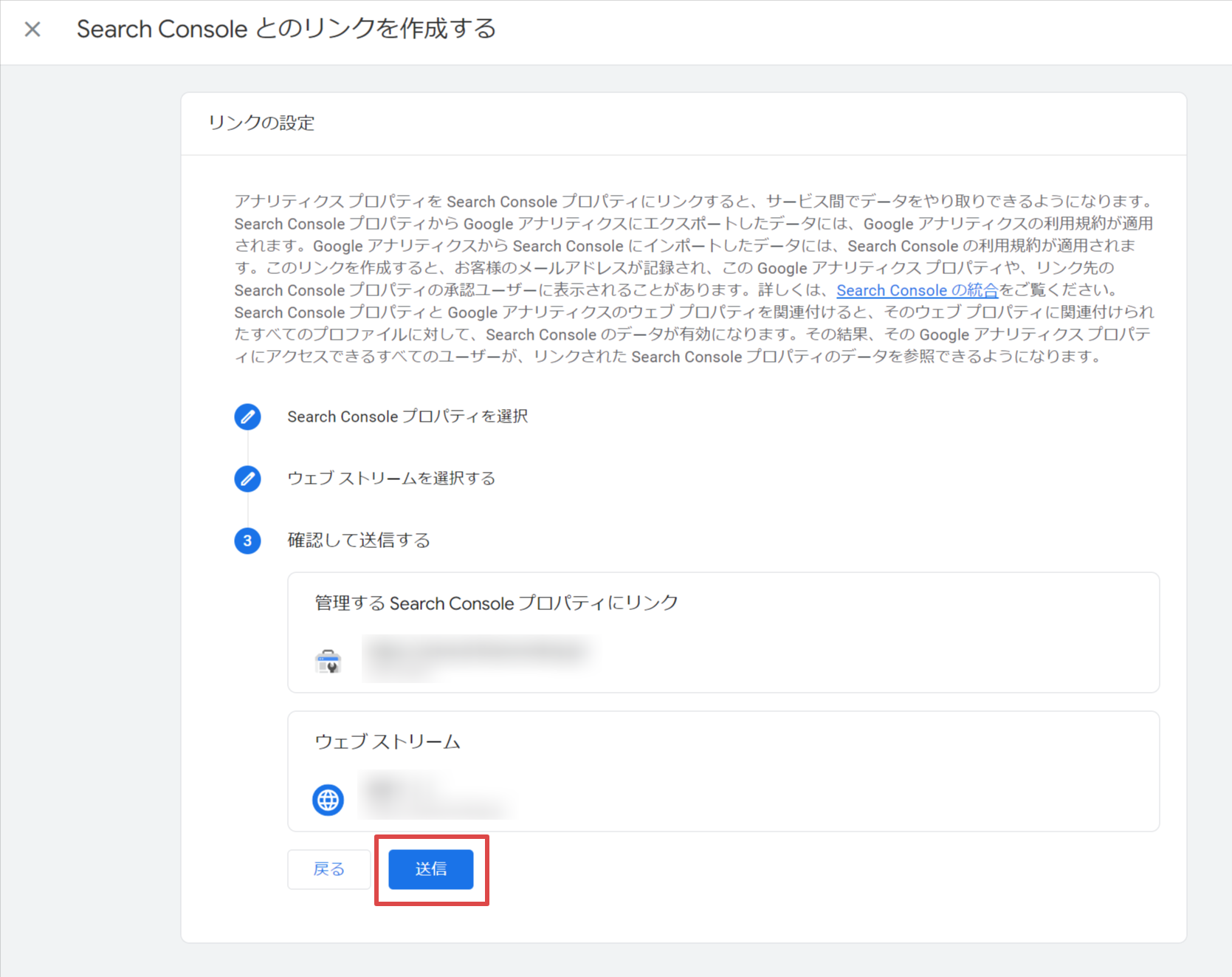
Task: Click the 送信 submit button
Action: (431, 869)
